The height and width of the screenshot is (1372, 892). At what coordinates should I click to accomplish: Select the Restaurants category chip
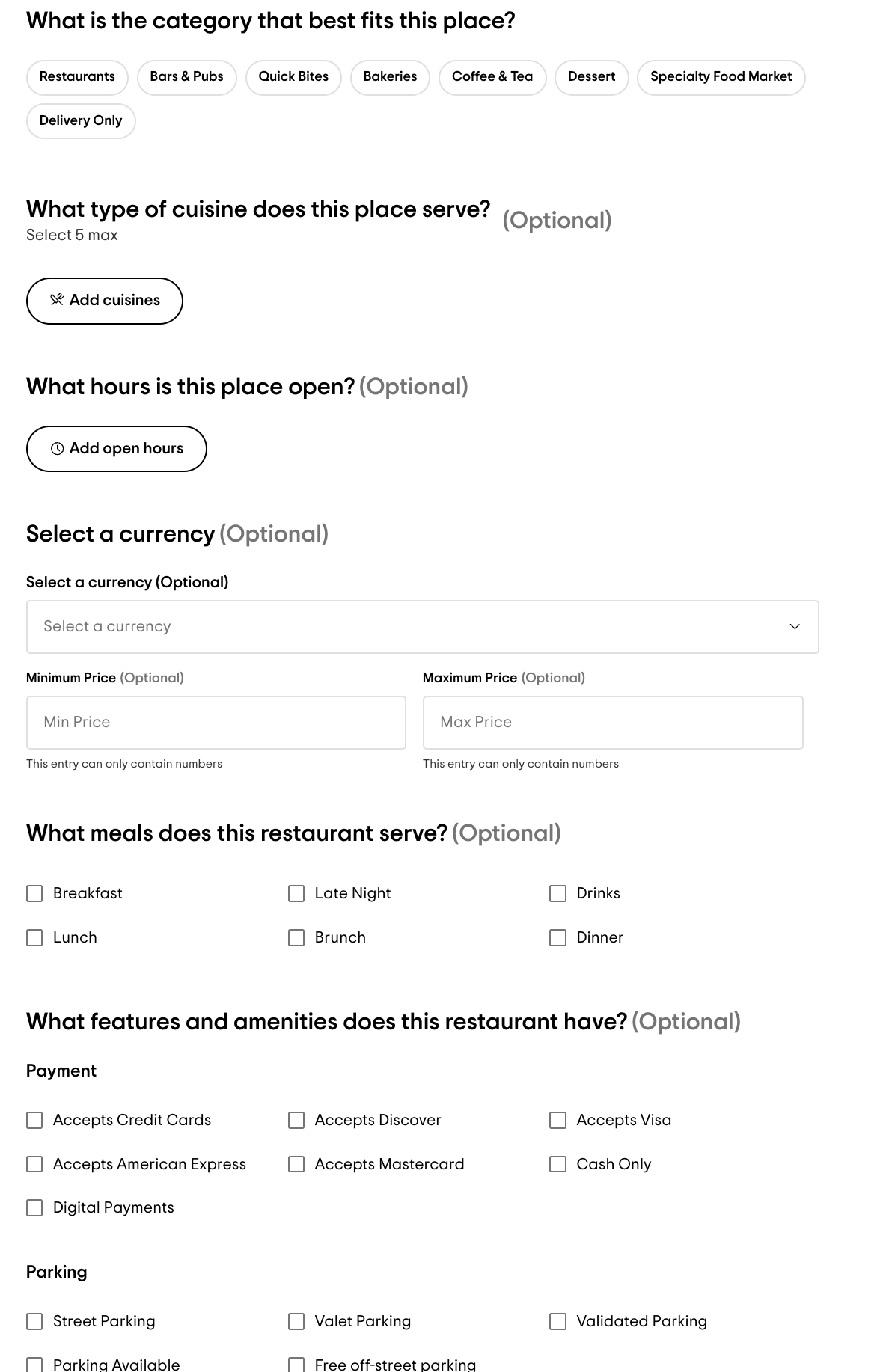point(77,77)
